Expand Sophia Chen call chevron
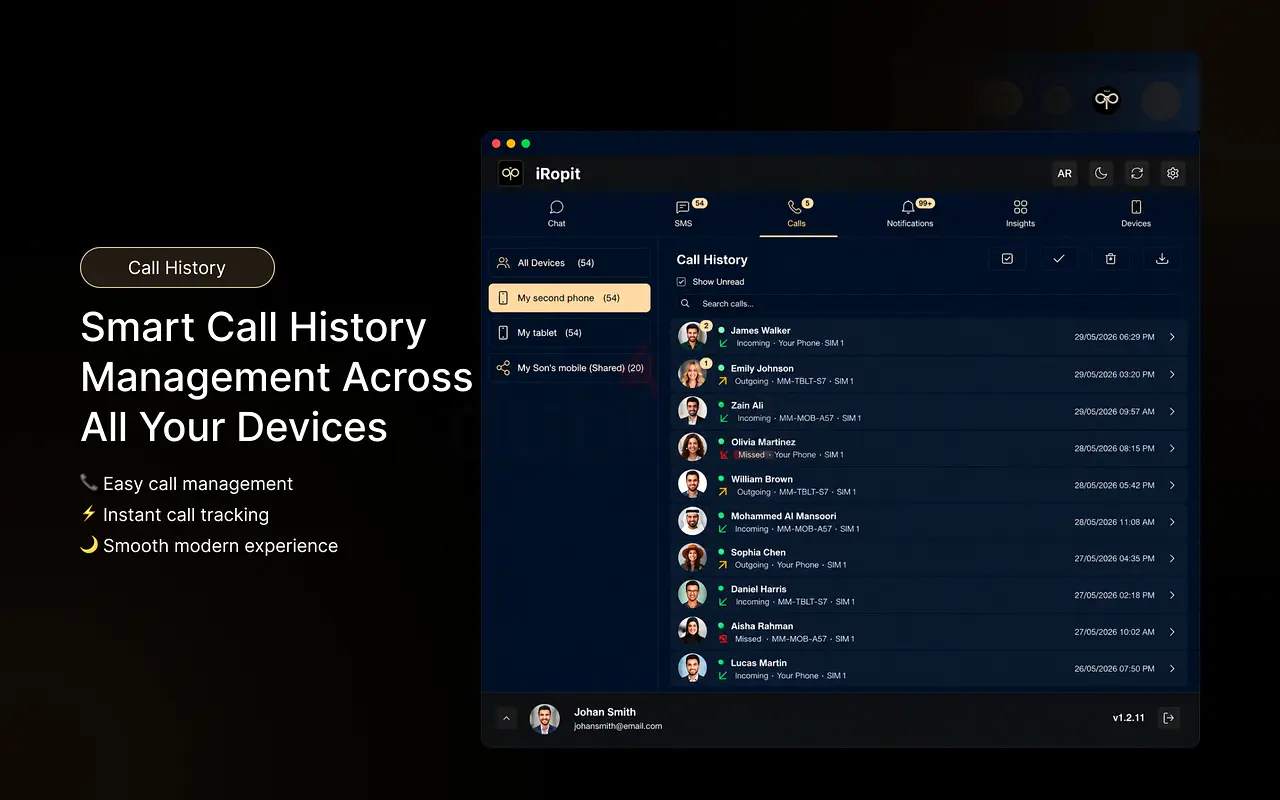Image resolution: width=1280 pixels, height=800 pixels. [x=1172, y=558]
